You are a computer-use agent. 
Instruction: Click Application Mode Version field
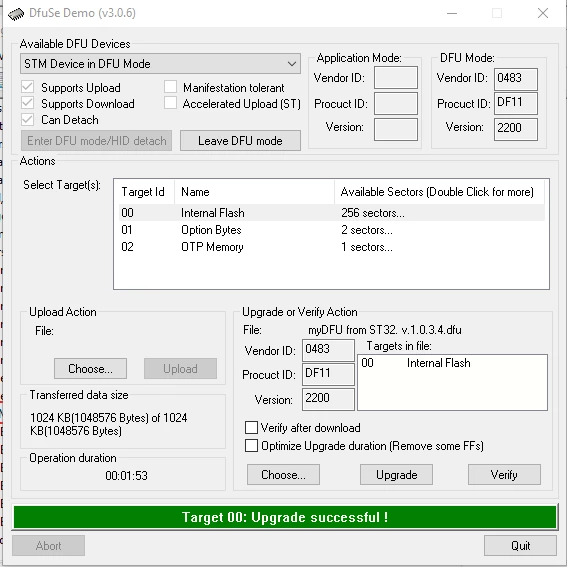[x=396, y=129]
